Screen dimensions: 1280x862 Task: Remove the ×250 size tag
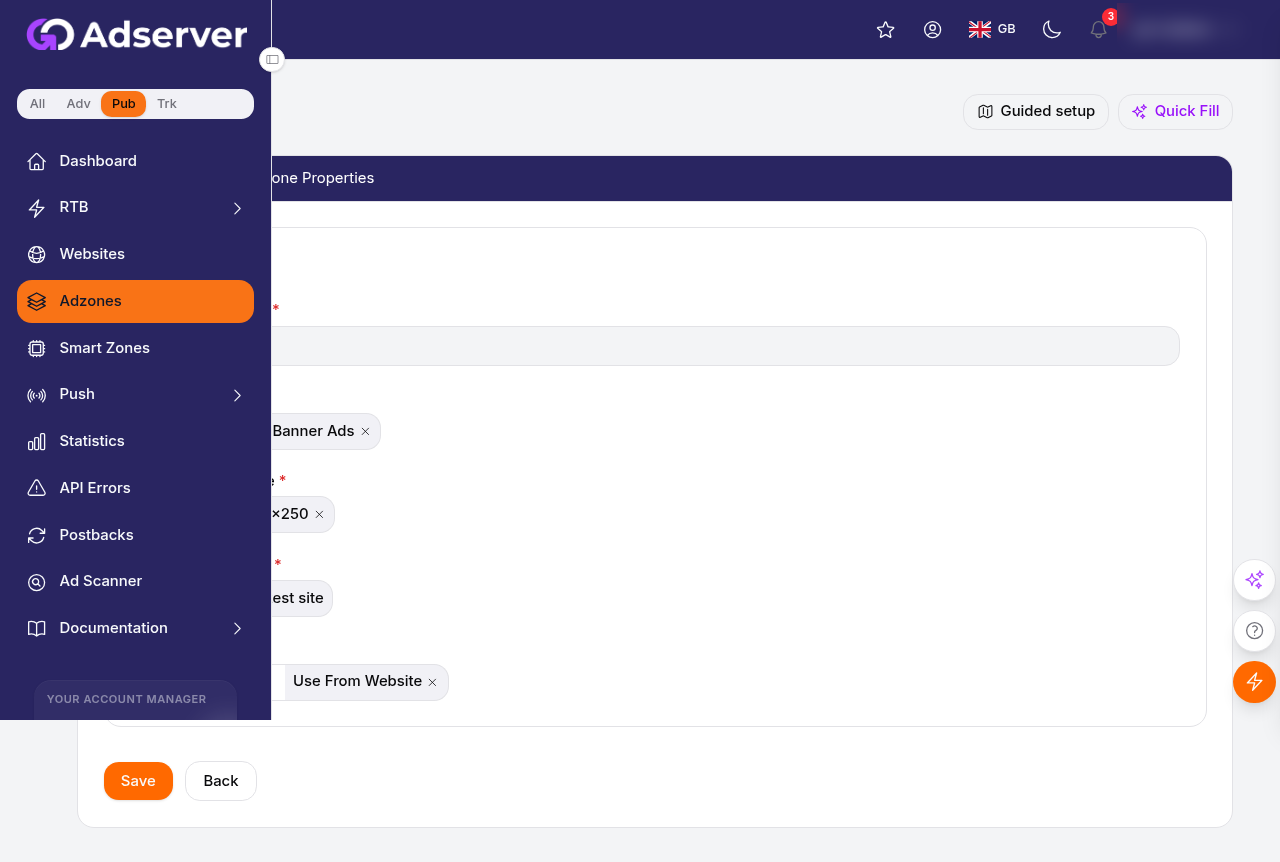tap(319, 514)
